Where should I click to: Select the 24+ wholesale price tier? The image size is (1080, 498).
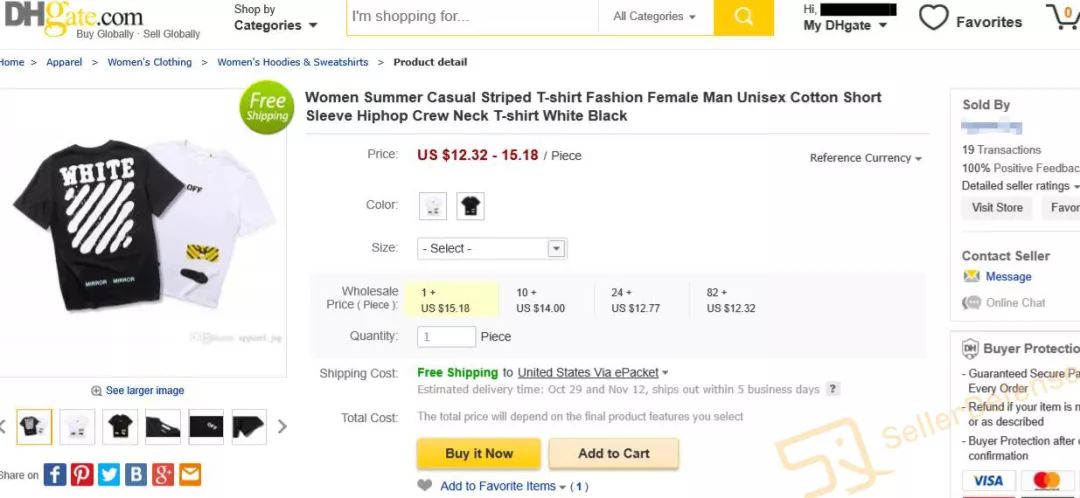coord(636,300)
